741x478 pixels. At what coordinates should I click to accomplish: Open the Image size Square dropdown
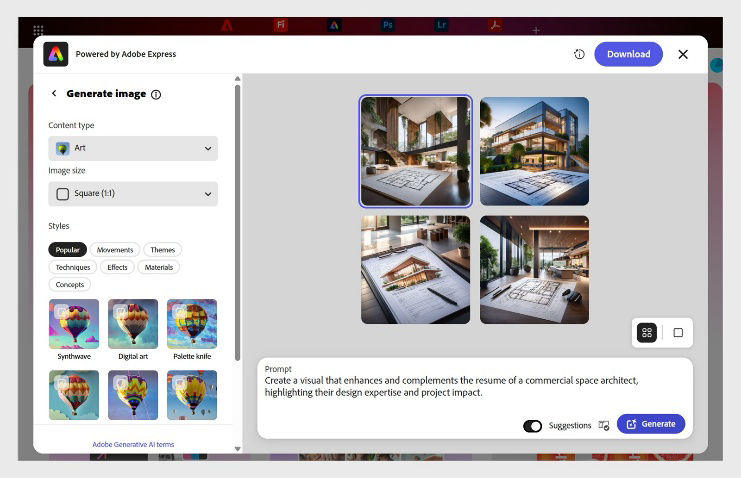(x=133, y=193)
